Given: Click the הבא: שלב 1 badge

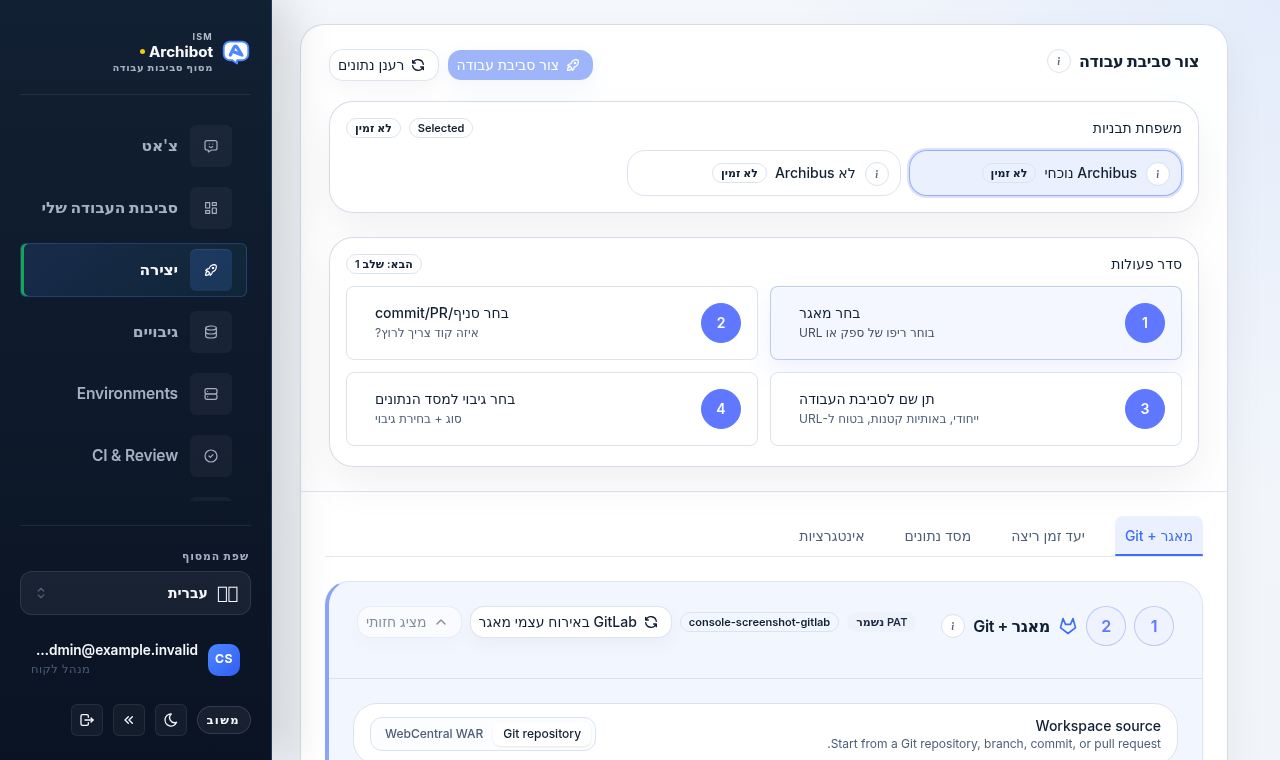Looking at the screenshot, I should click(x=384, y=264).
